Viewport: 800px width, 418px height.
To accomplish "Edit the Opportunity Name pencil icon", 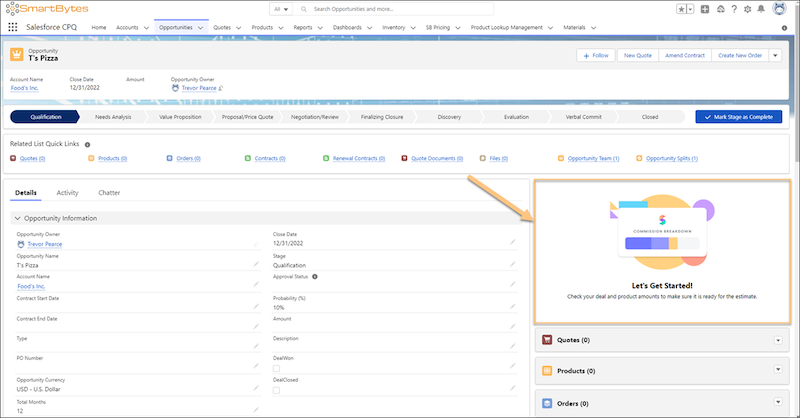I will [x=256, y=264].
